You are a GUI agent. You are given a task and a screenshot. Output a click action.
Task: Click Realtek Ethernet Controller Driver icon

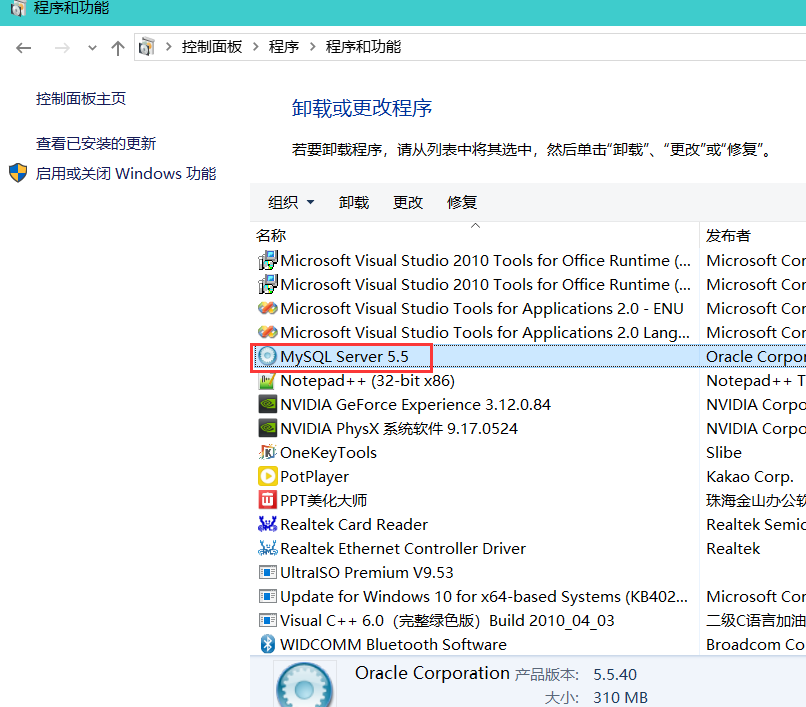[267, 548]
